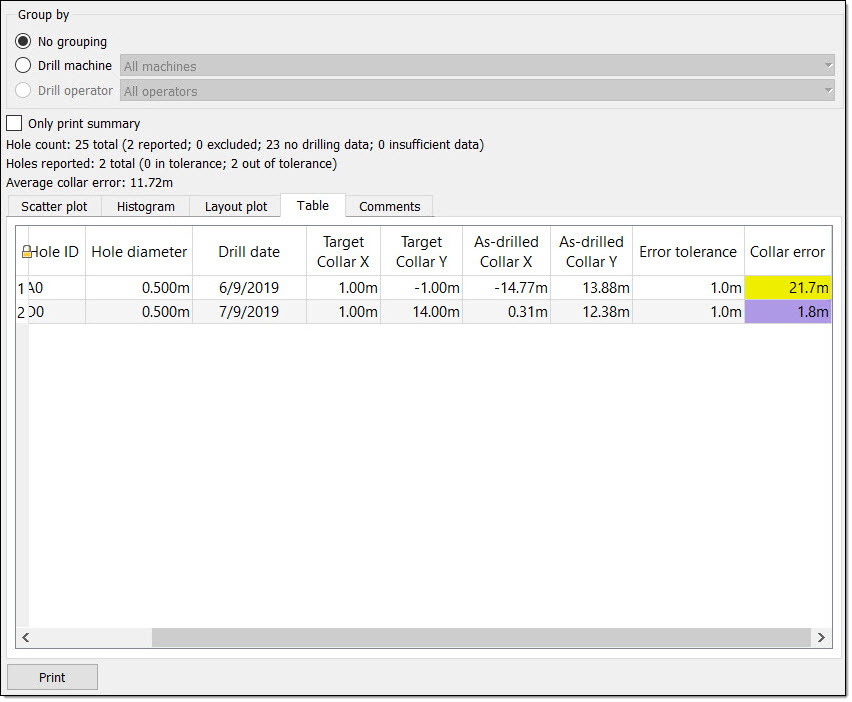Select row 2 header
The width and height of the screenshot is (852, 702).
click(x=21, y=312)
